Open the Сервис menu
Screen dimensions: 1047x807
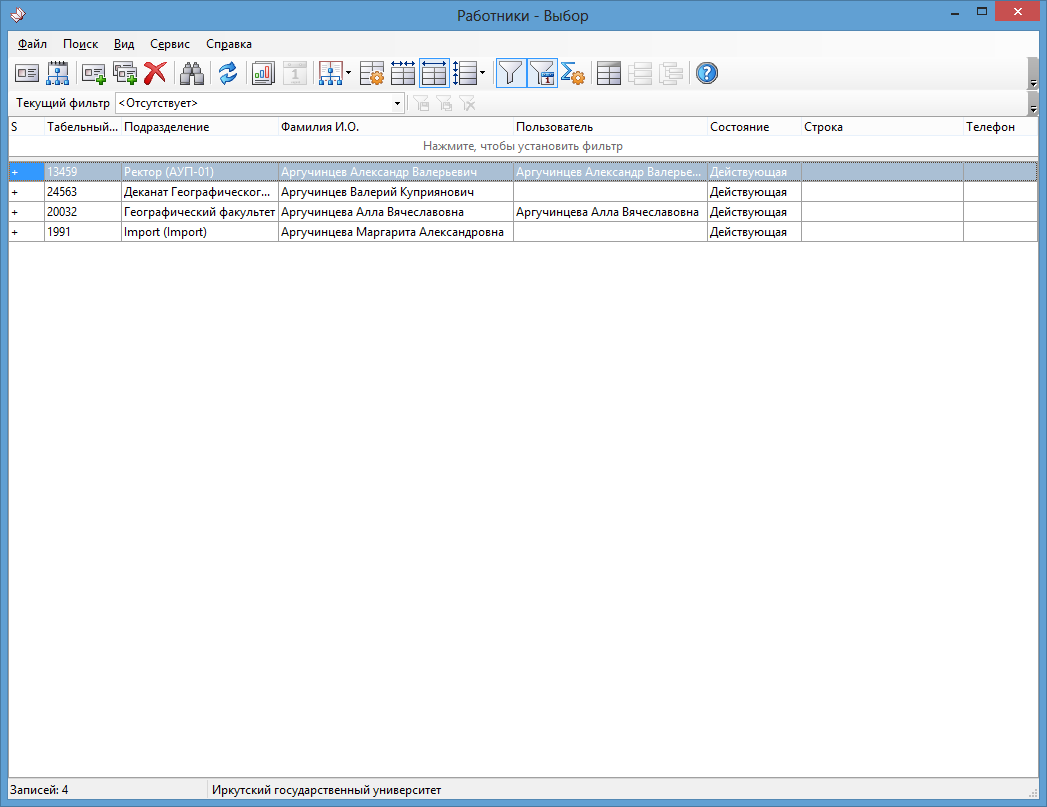(170, 44)
